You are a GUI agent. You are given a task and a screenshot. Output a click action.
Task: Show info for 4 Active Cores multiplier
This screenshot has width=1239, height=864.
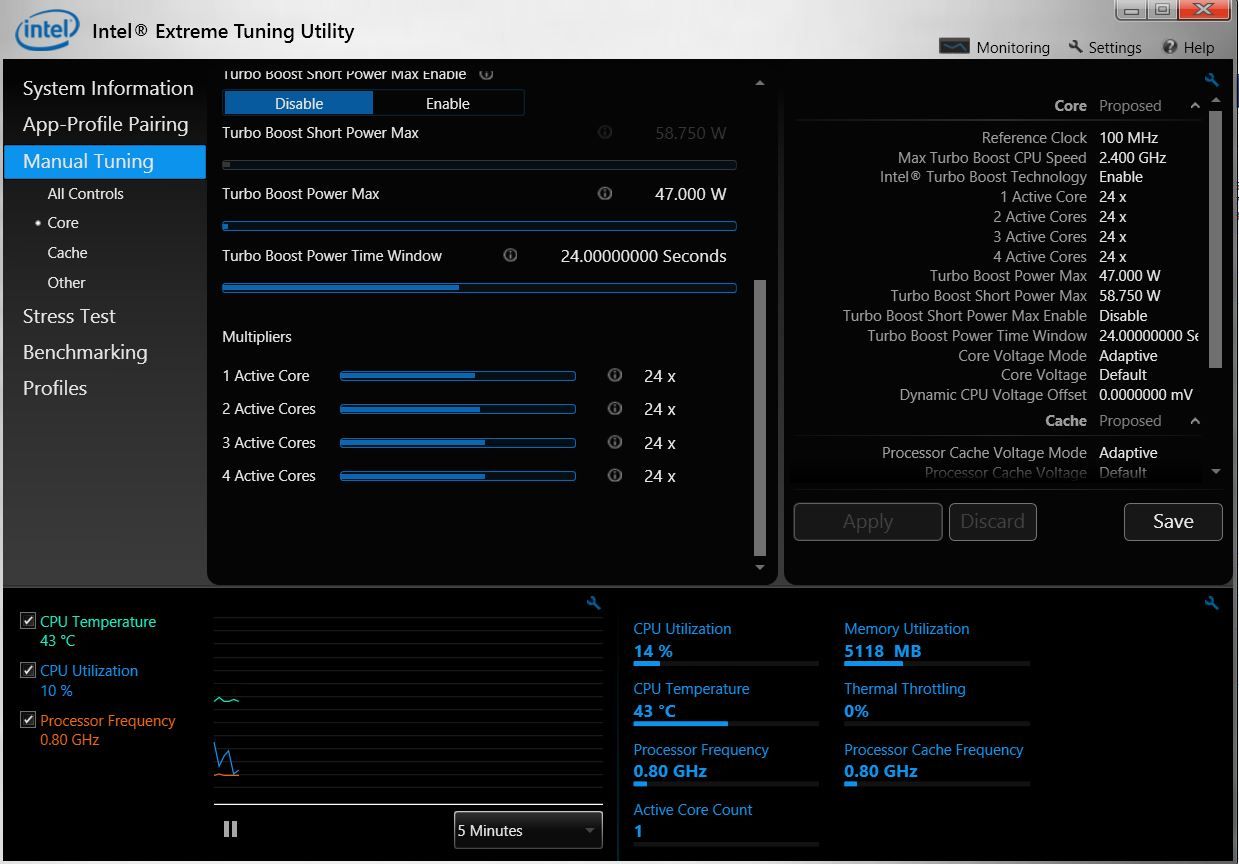click(615, 475)
